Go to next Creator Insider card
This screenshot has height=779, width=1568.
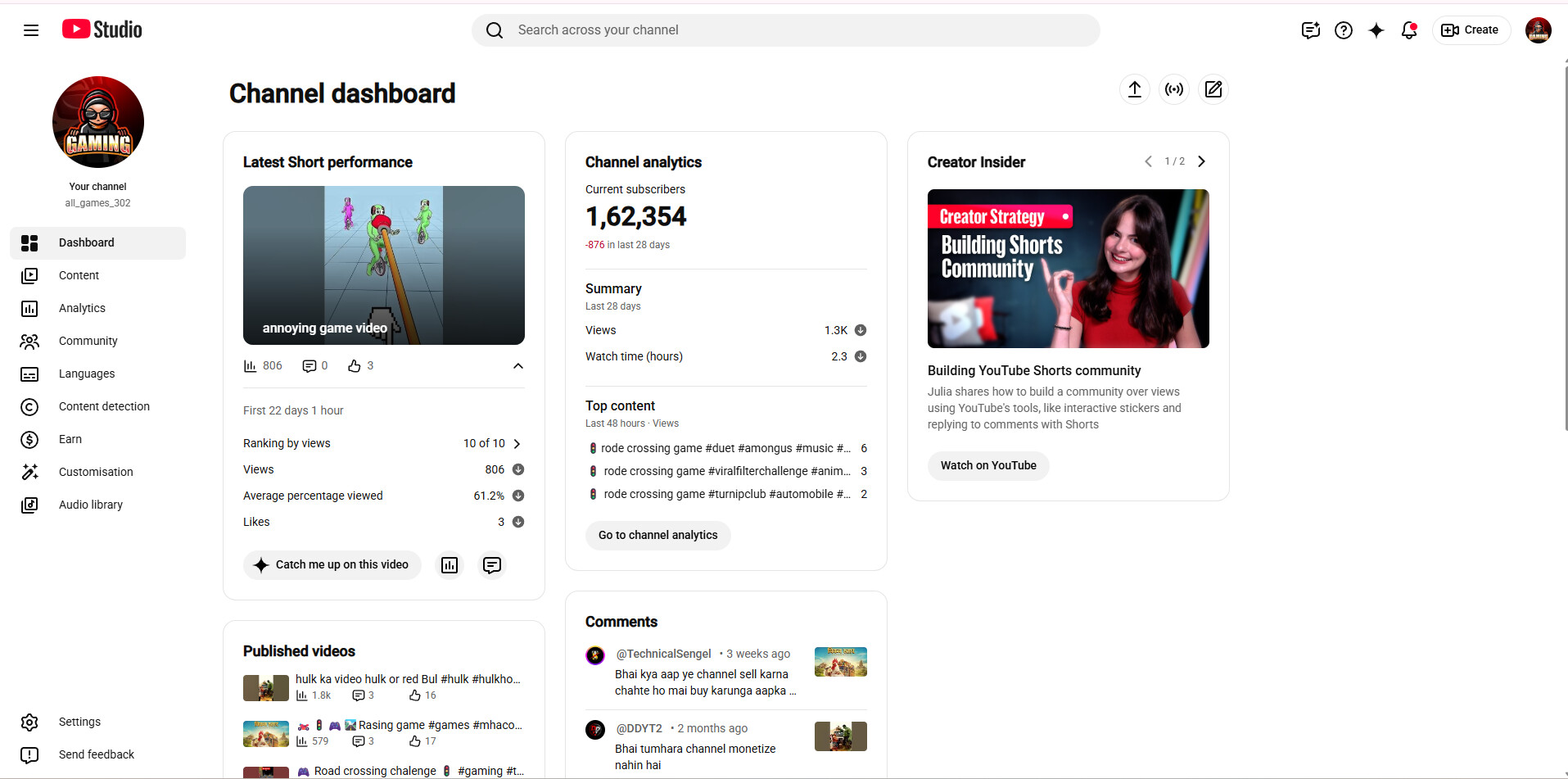click(1201, 161)
